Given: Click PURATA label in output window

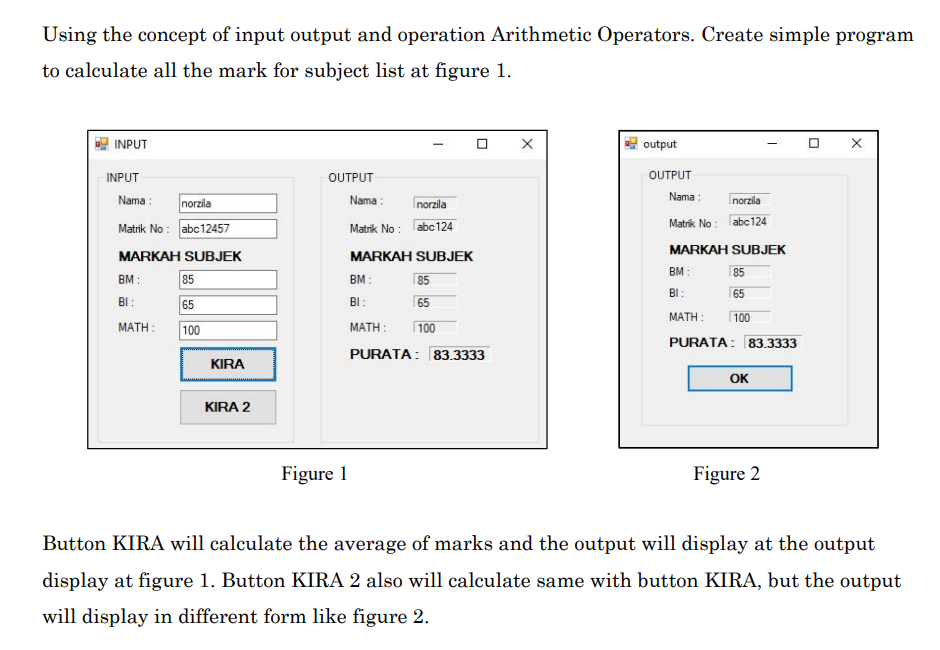Looking at the screenshot, I should click(x=701, y=342).
